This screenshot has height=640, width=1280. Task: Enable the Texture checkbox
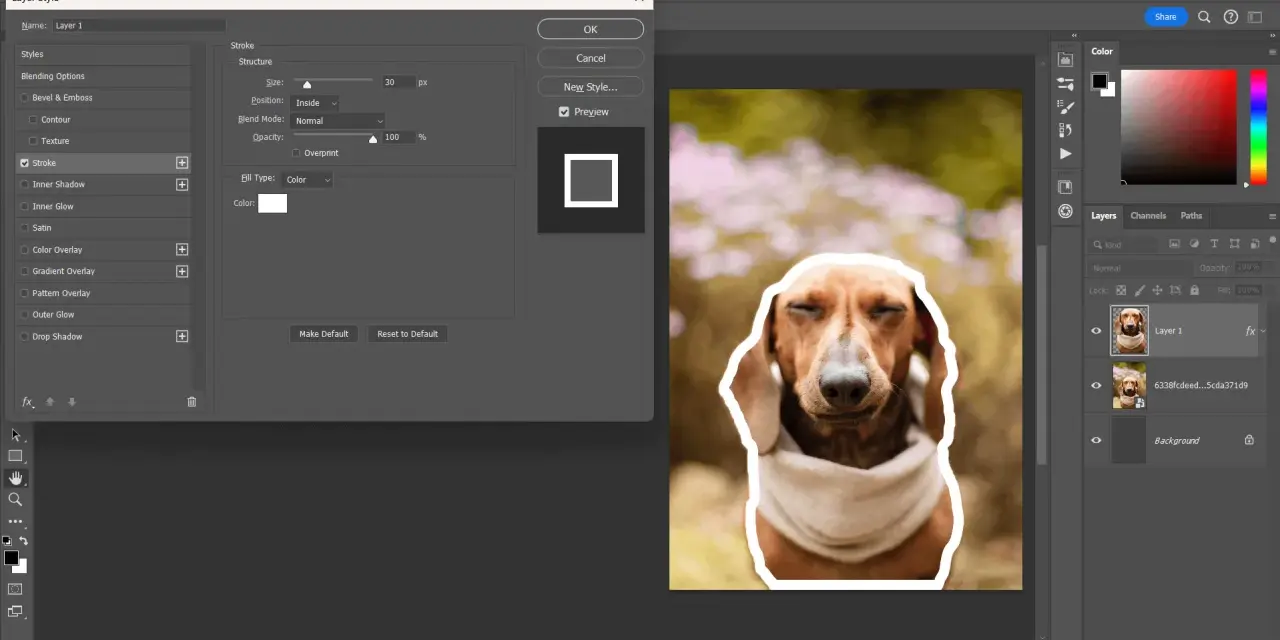tap(33, 141)
